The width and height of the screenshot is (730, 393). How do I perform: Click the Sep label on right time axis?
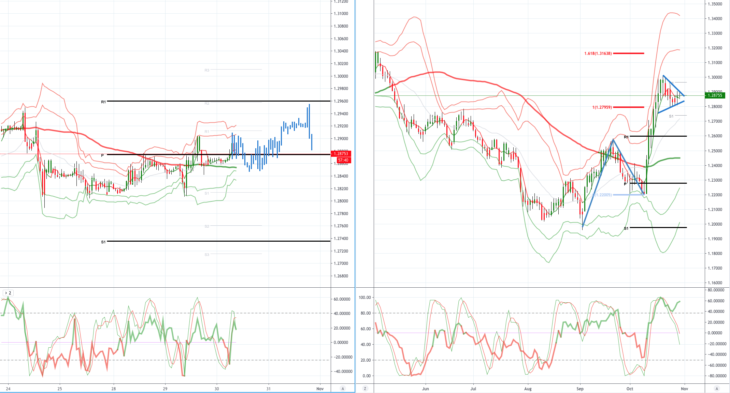tap(580, 388)
